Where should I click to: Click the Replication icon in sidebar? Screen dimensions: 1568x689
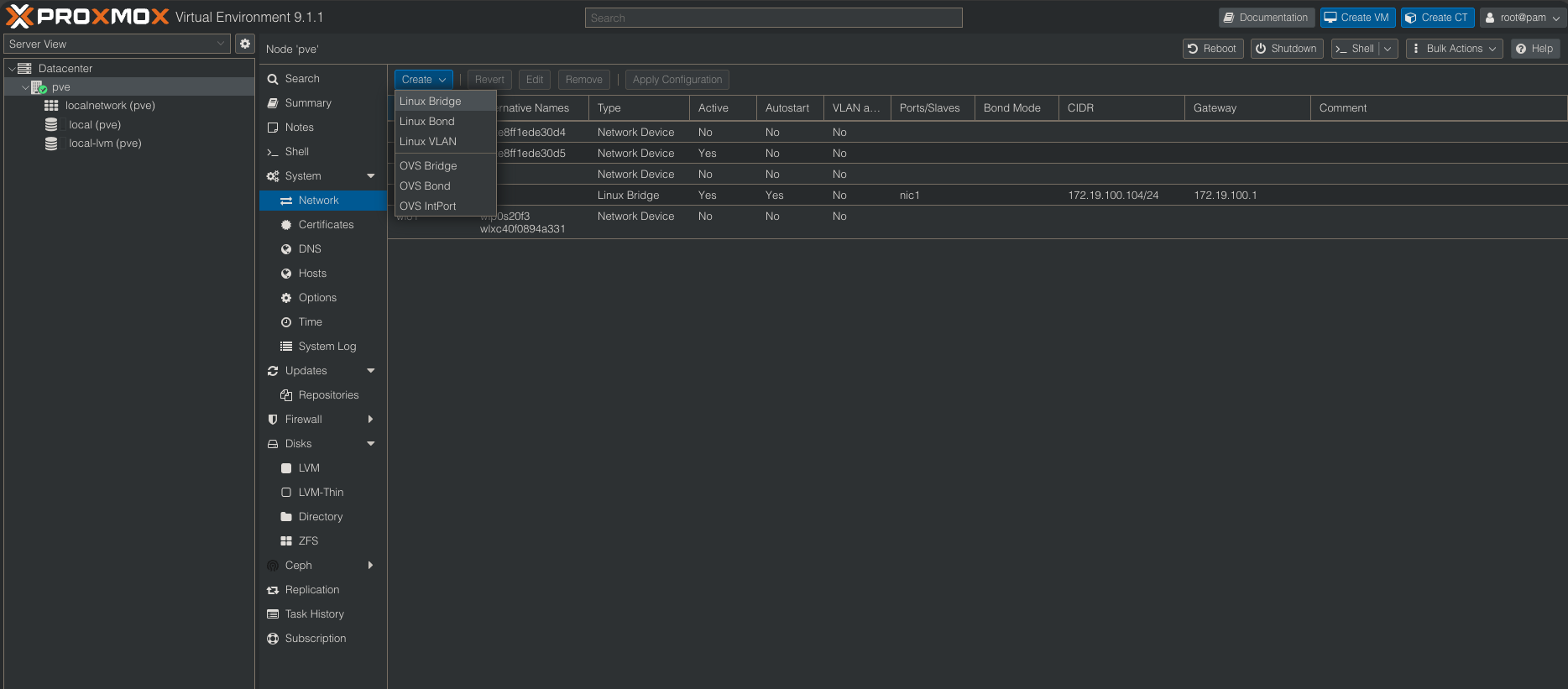click(x=273, y=590)
